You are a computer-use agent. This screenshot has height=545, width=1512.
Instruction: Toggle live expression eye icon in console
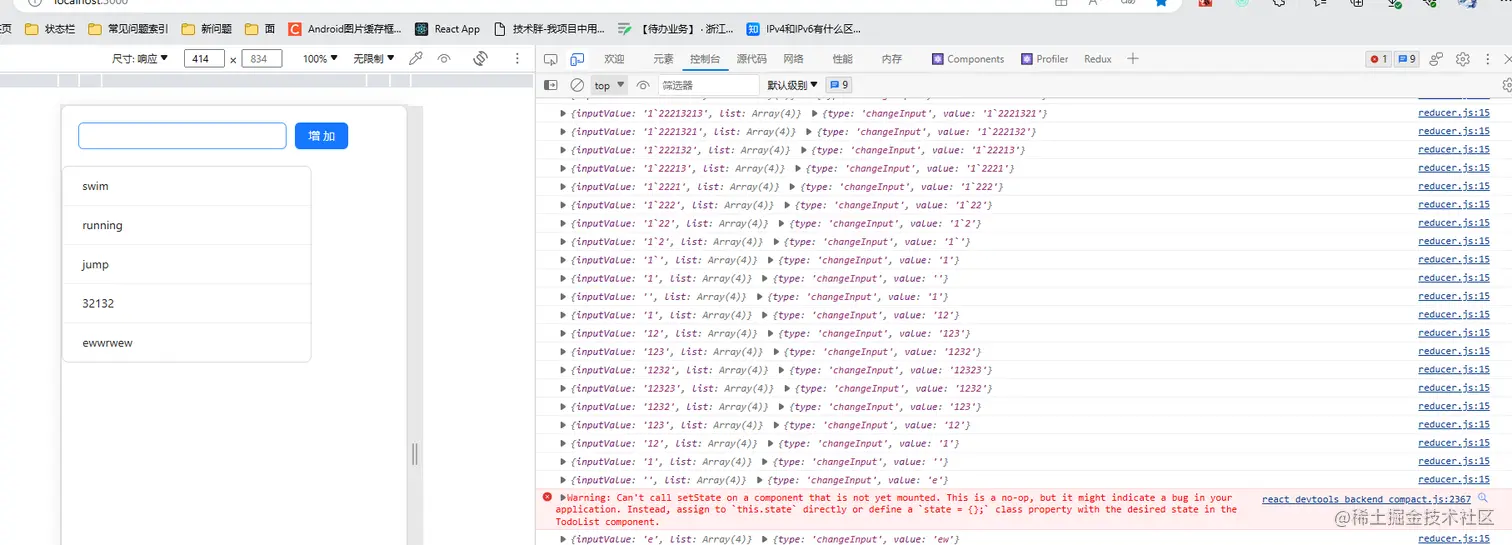click(643, 85)
